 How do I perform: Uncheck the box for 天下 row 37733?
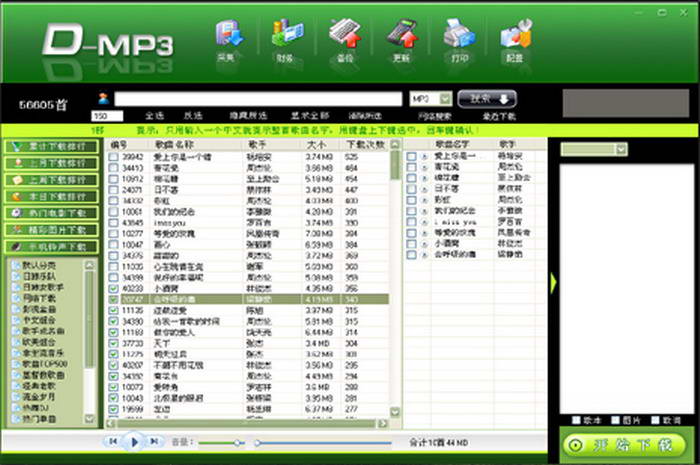click(113, 343)
